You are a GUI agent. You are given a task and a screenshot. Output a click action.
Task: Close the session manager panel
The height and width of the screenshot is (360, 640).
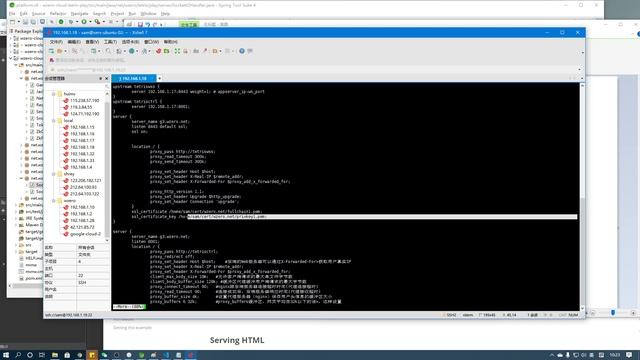click(107, 78)
